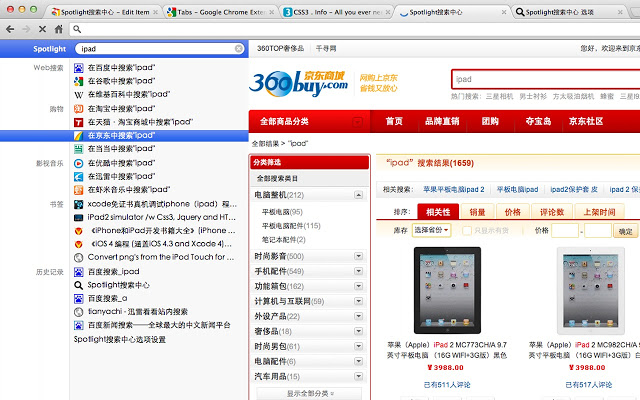Viewport: 640px width, 400px height.
Task: Switch to the CSS3 . Info browser tab
Action: click(x=336, y=12)
